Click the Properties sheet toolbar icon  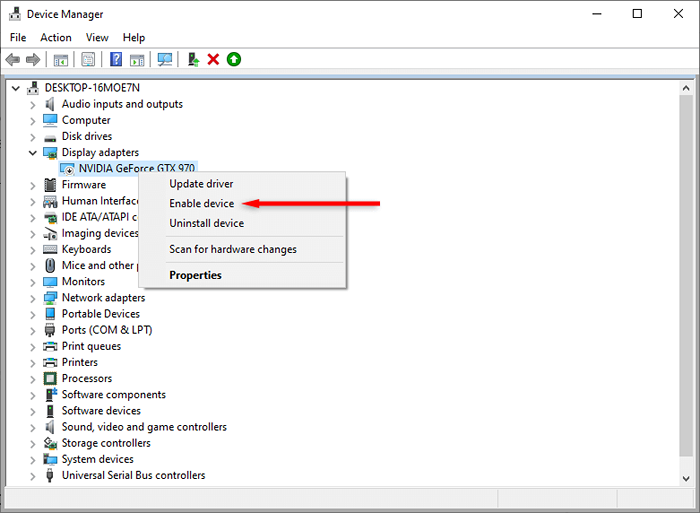88,59
